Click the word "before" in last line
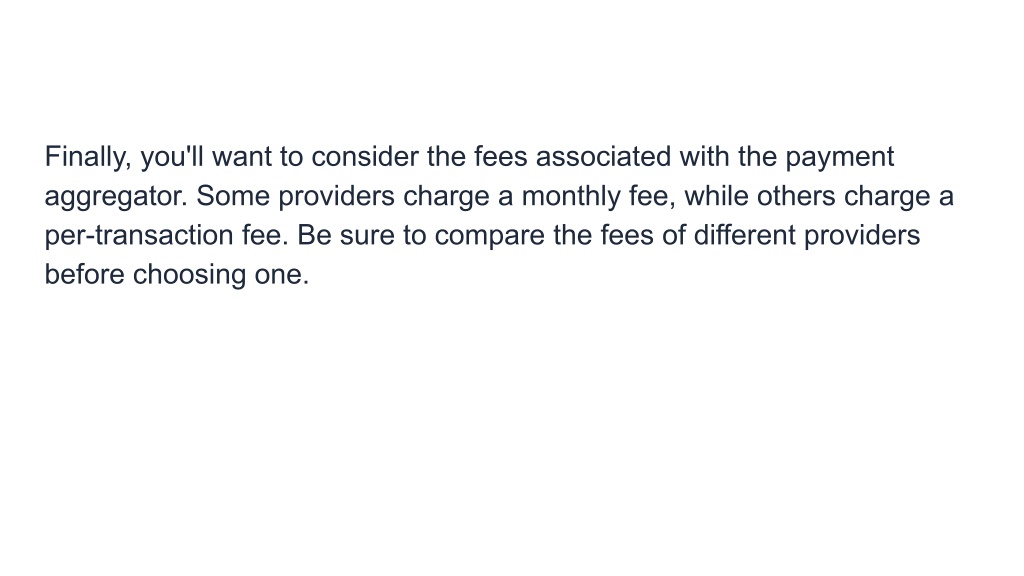 84,274
